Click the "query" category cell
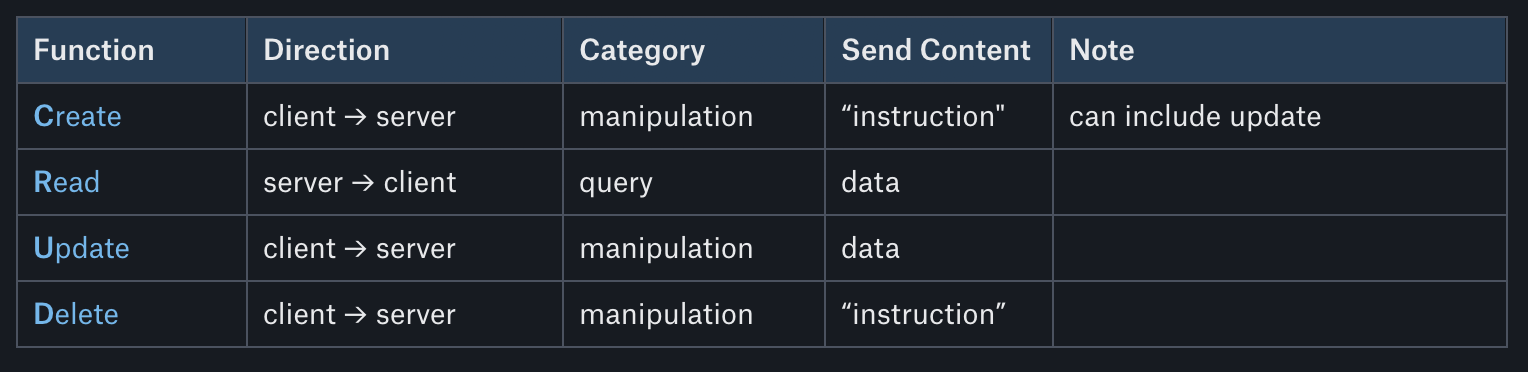 (x=694, y=182)
